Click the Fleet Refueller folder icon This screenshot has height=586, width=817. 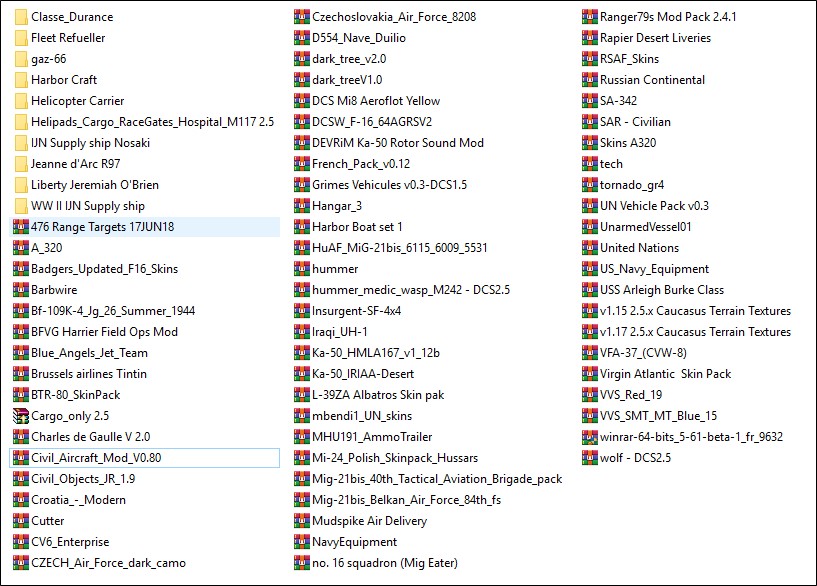point(21,38)
